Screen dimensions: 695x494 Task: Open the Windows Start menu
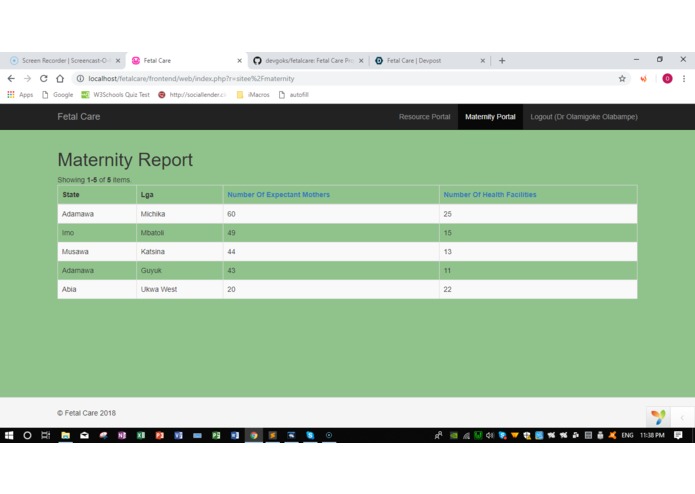point(9,435)
